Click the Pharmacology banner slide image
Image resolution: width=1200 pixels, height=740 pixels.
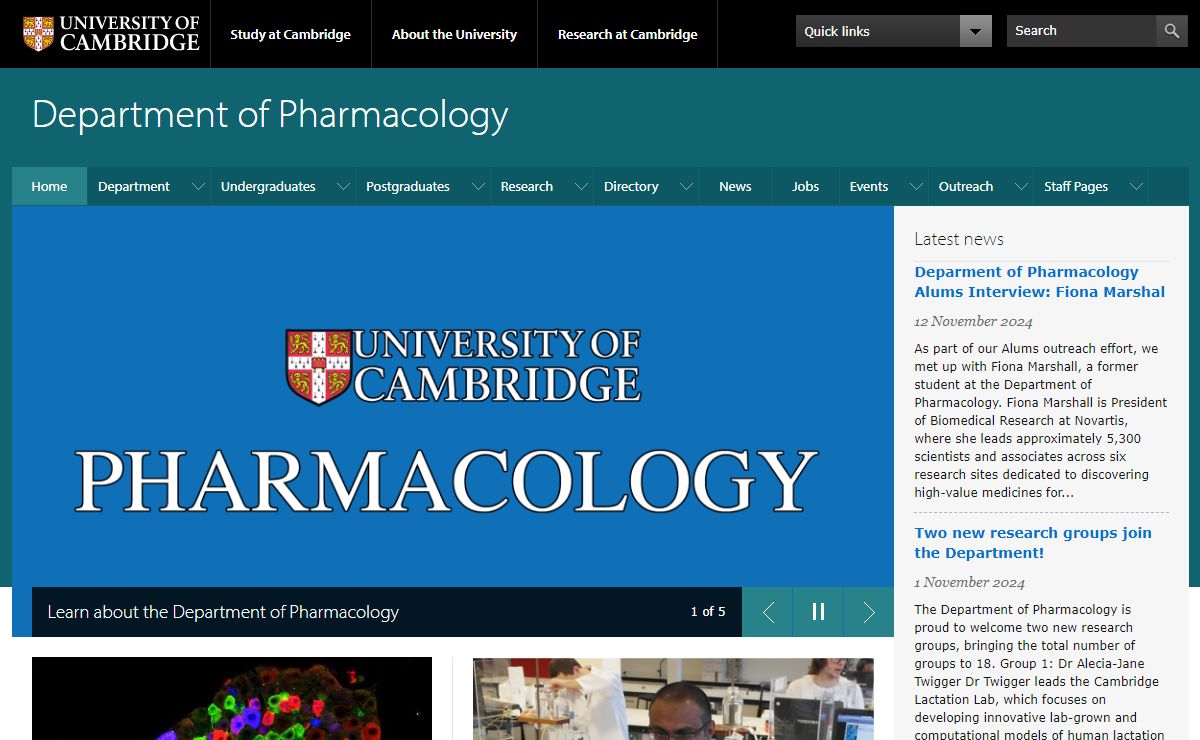pyautogui.click(x=453, y=396)
